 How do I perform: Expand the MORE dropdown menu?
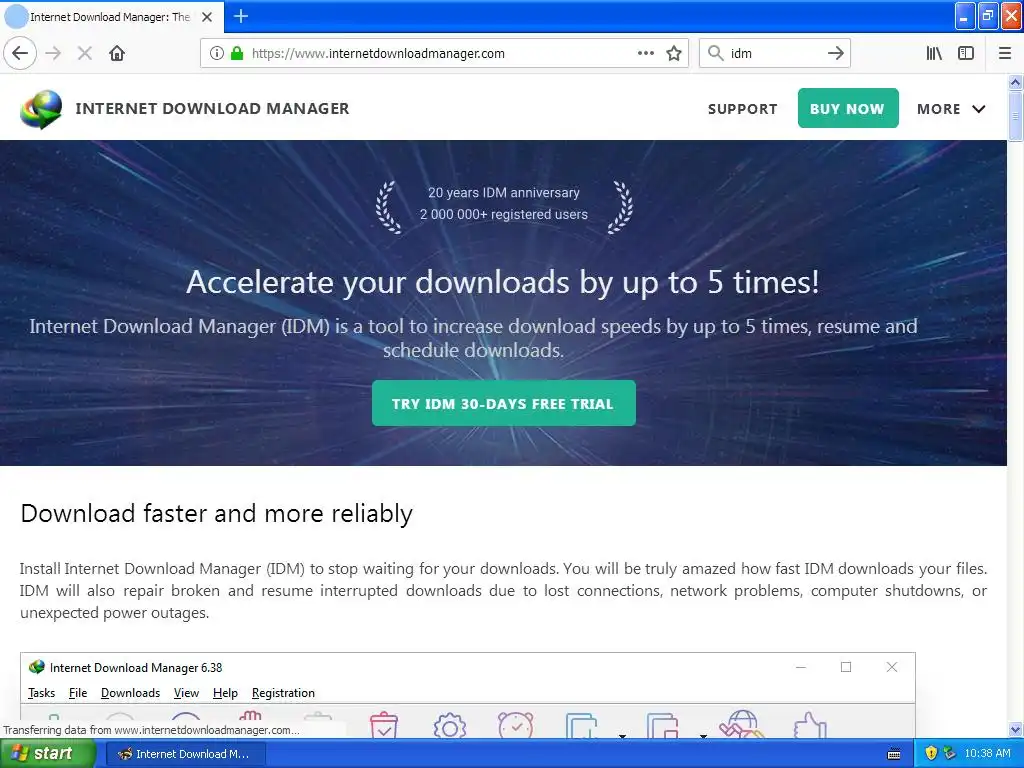(951, 109)
